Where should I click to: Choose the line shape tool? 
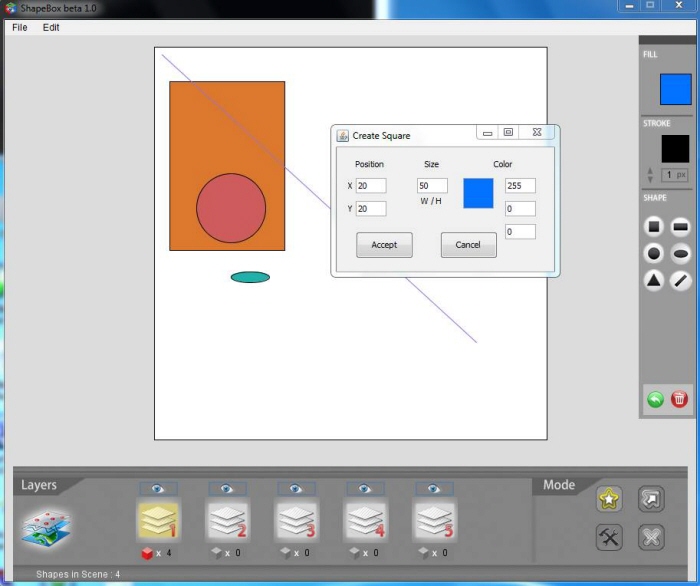[x=680, y=281]
